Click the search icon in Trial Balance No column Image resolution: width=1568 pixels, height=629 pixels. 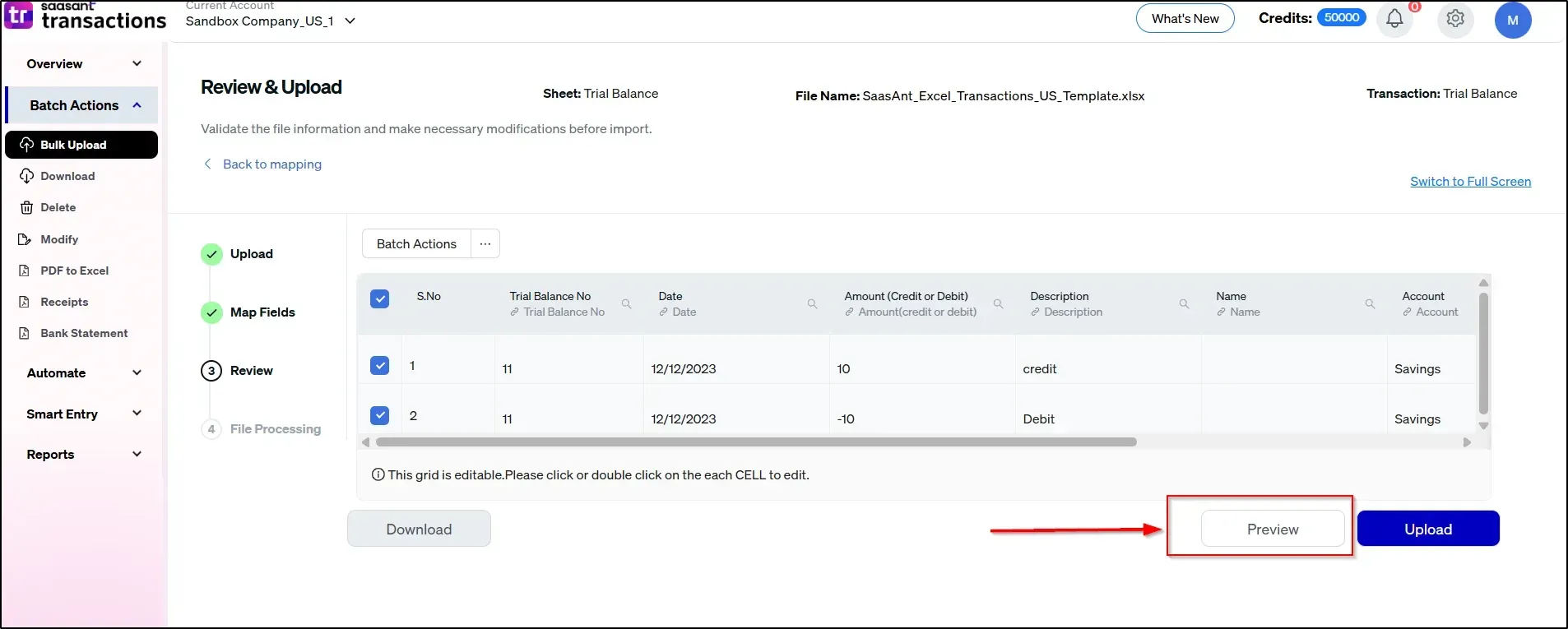626,304
